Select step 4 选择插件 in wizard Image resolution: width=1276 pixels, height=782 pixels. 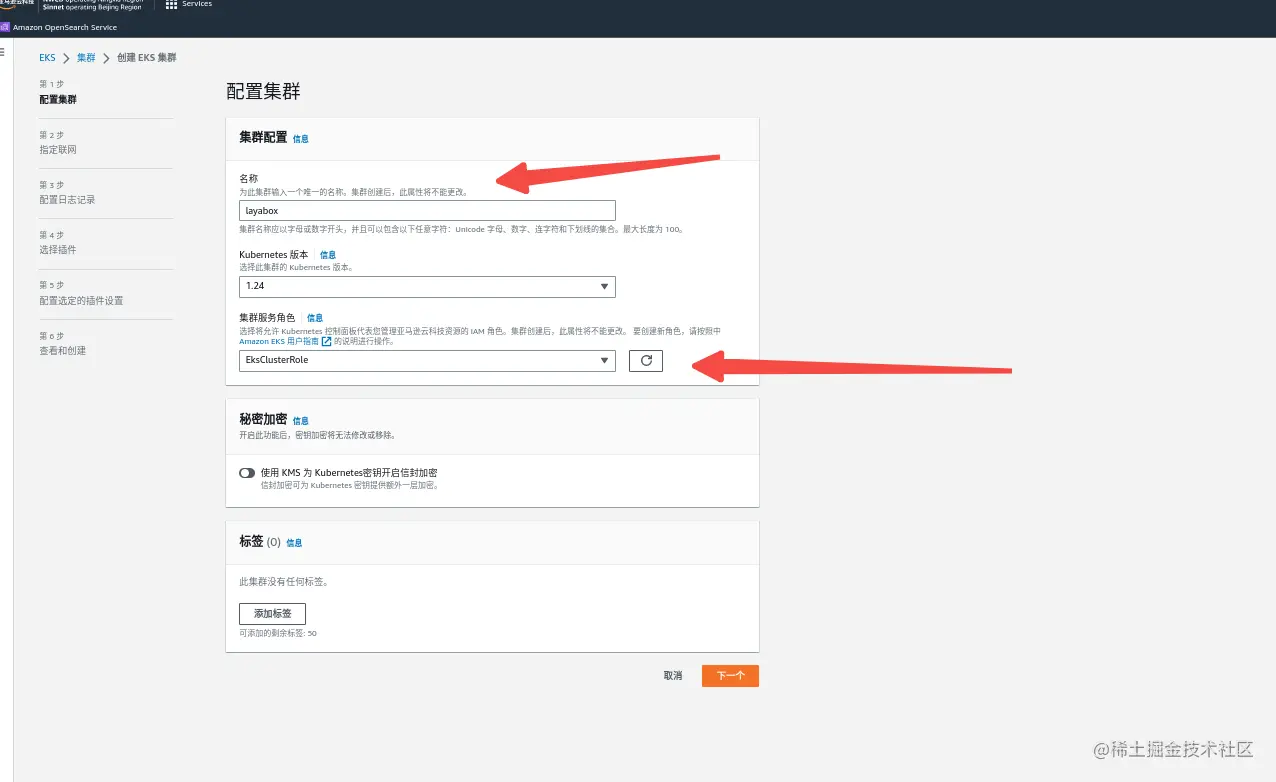click(x=58, y=250)
